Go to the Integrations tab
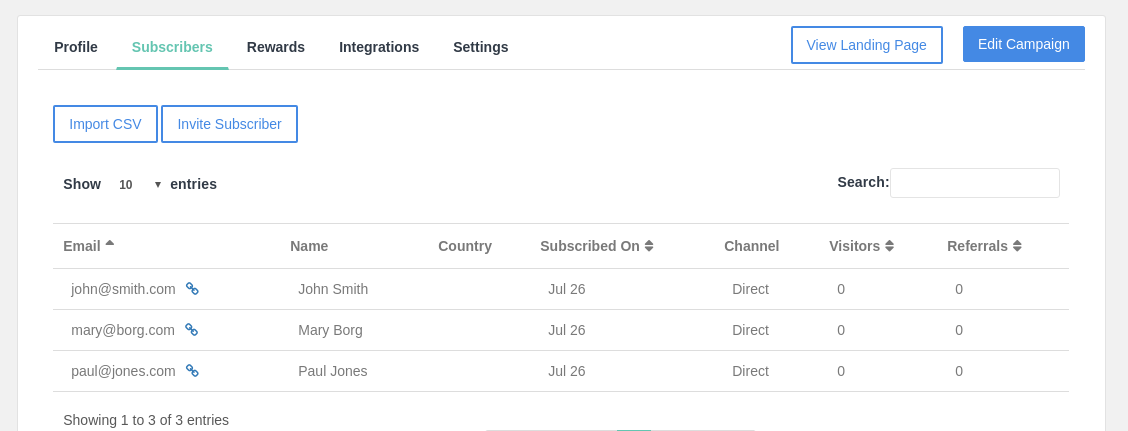This screenshot has width=1128, height=431. point(379,47)
